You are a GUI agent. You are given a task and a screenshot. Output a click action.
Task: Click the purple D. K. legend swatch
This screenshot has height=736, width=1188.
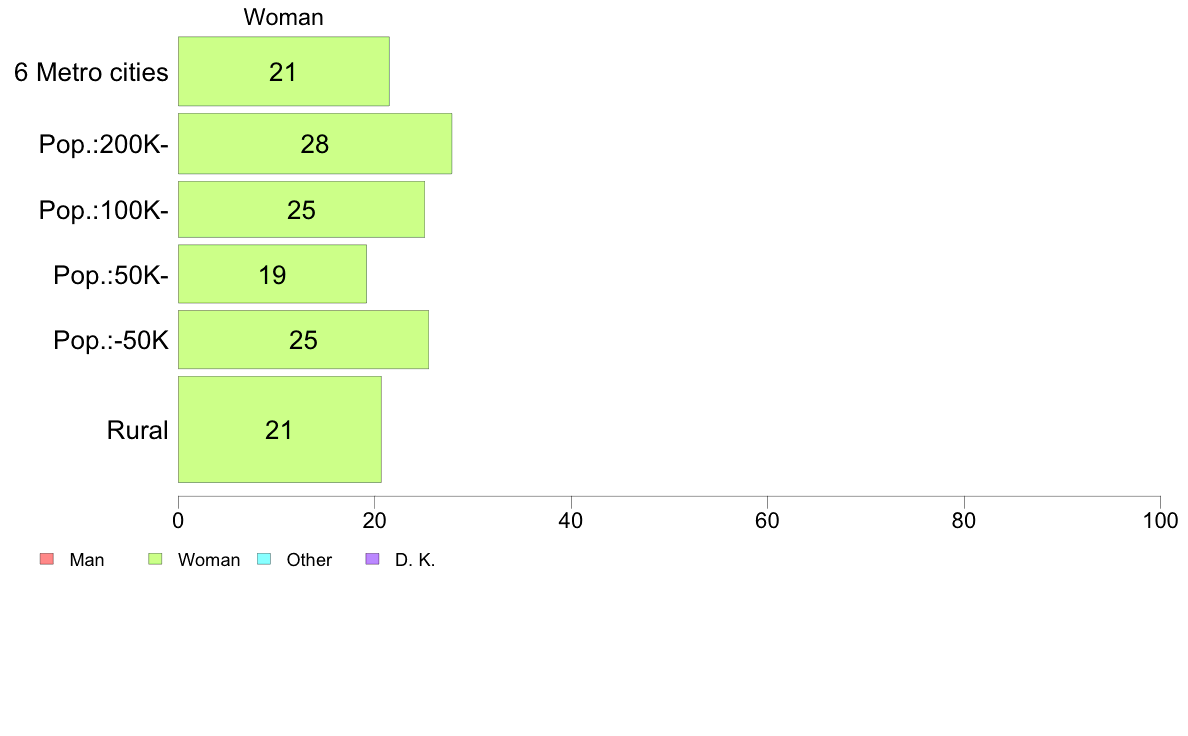coord(373,559)
